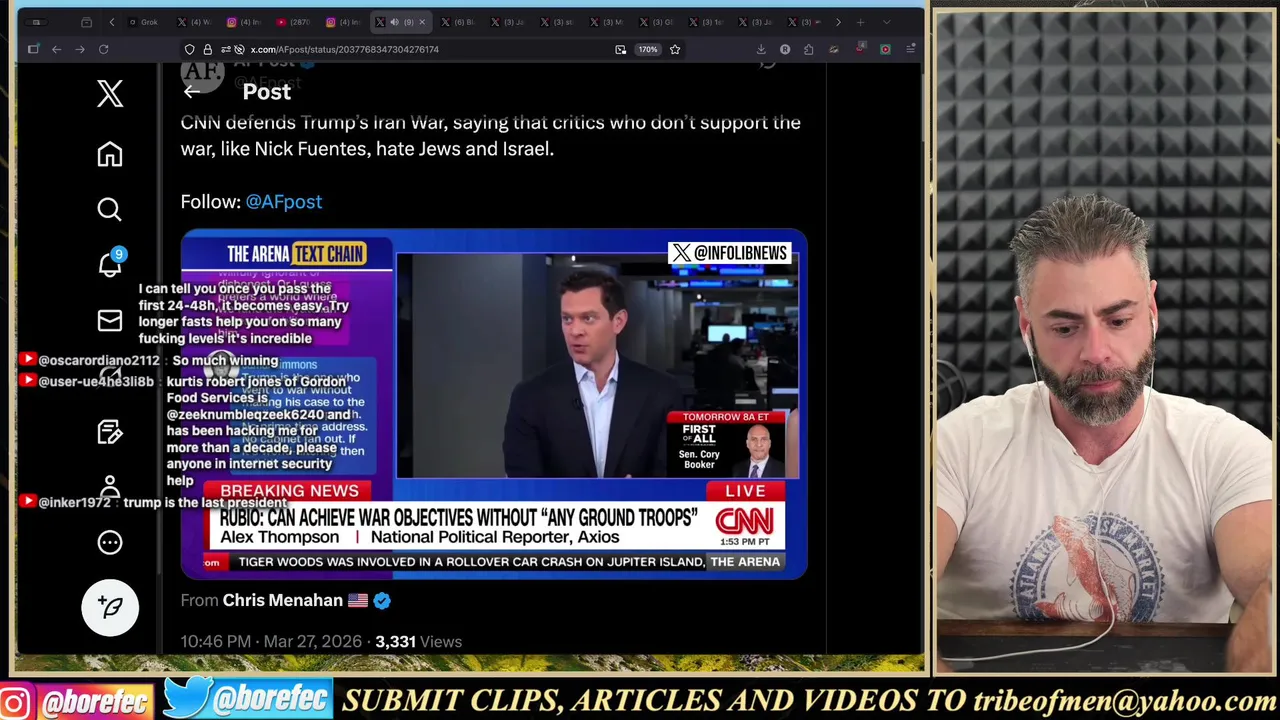Bookmark this page with star icon
The width and height of the screenshot is (1280, 720).
pyautogui.click(x=675, y=49)
